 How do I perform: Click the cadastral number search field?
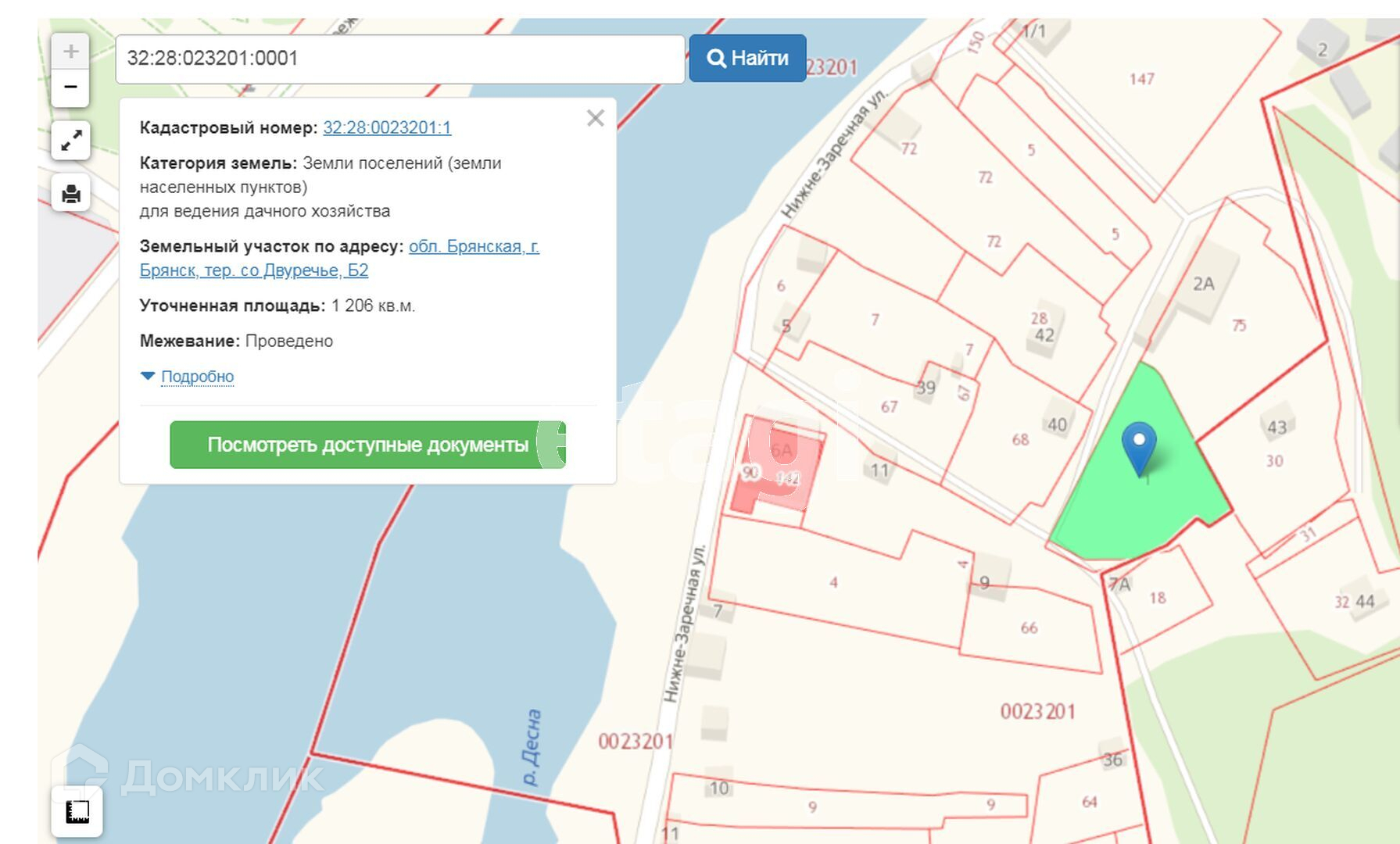pyautogui.click(x=399, y=59)
